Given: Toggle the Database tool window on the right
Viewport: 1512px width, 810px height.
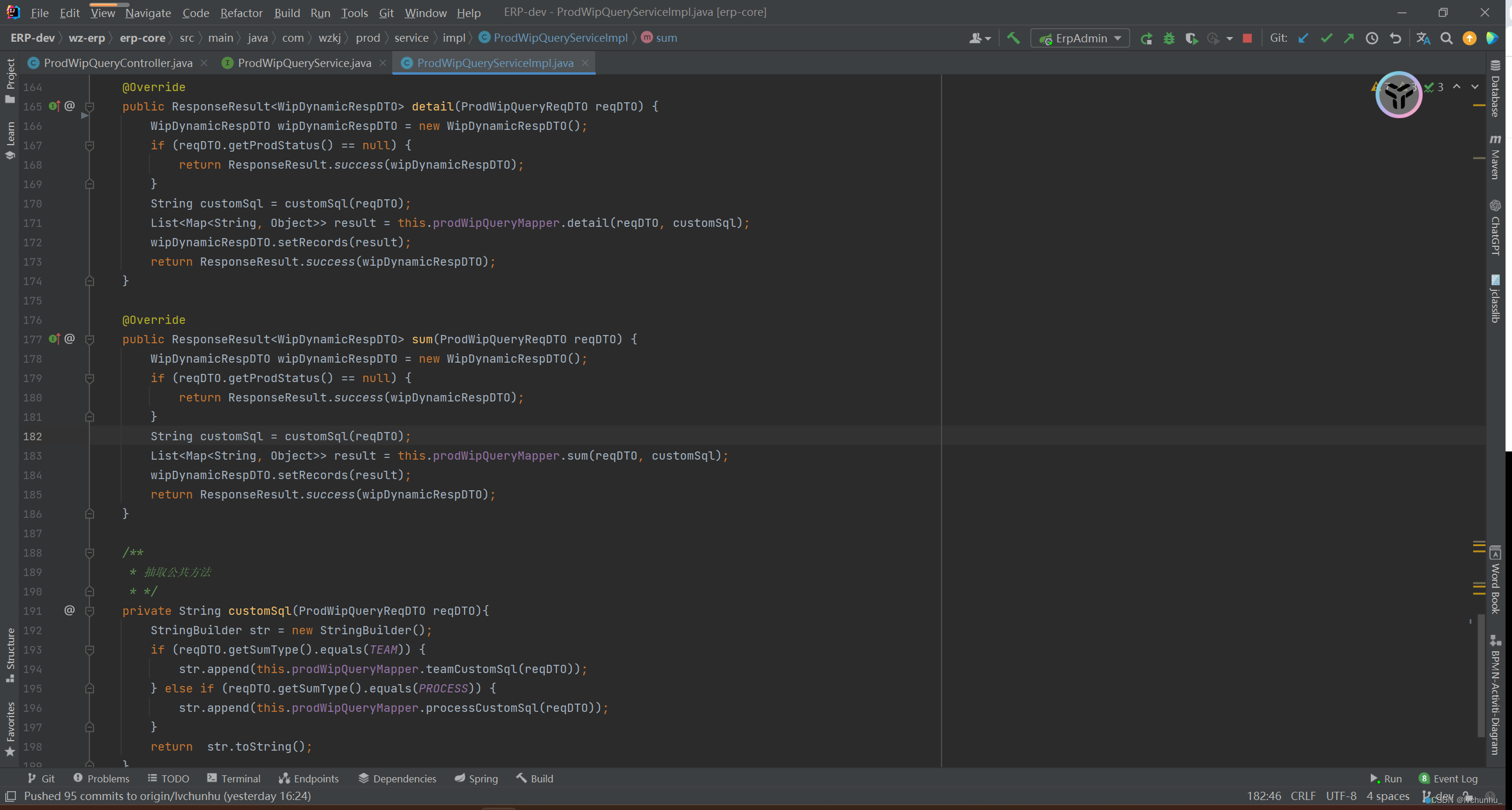Looking at the screenshot, I should coord(1495,88).
